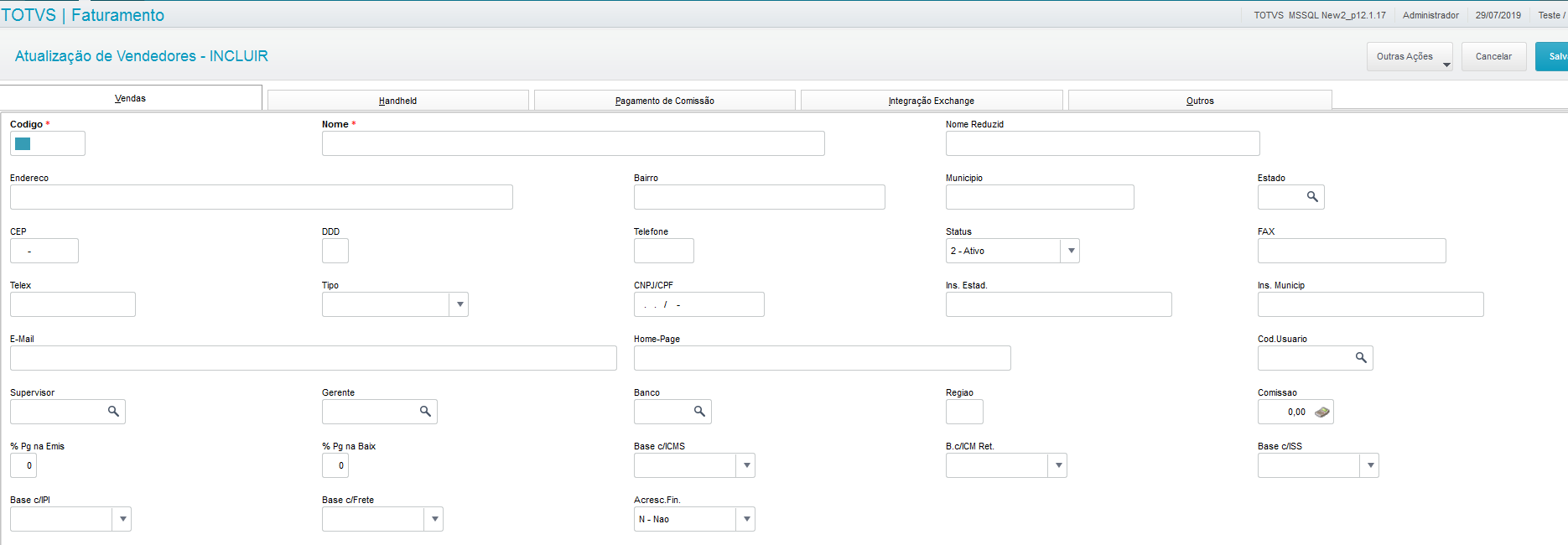Expand the Status dropdown arrow
Image resolution: width=1568 pixels, height=545 pixels.
(1071, 251)
